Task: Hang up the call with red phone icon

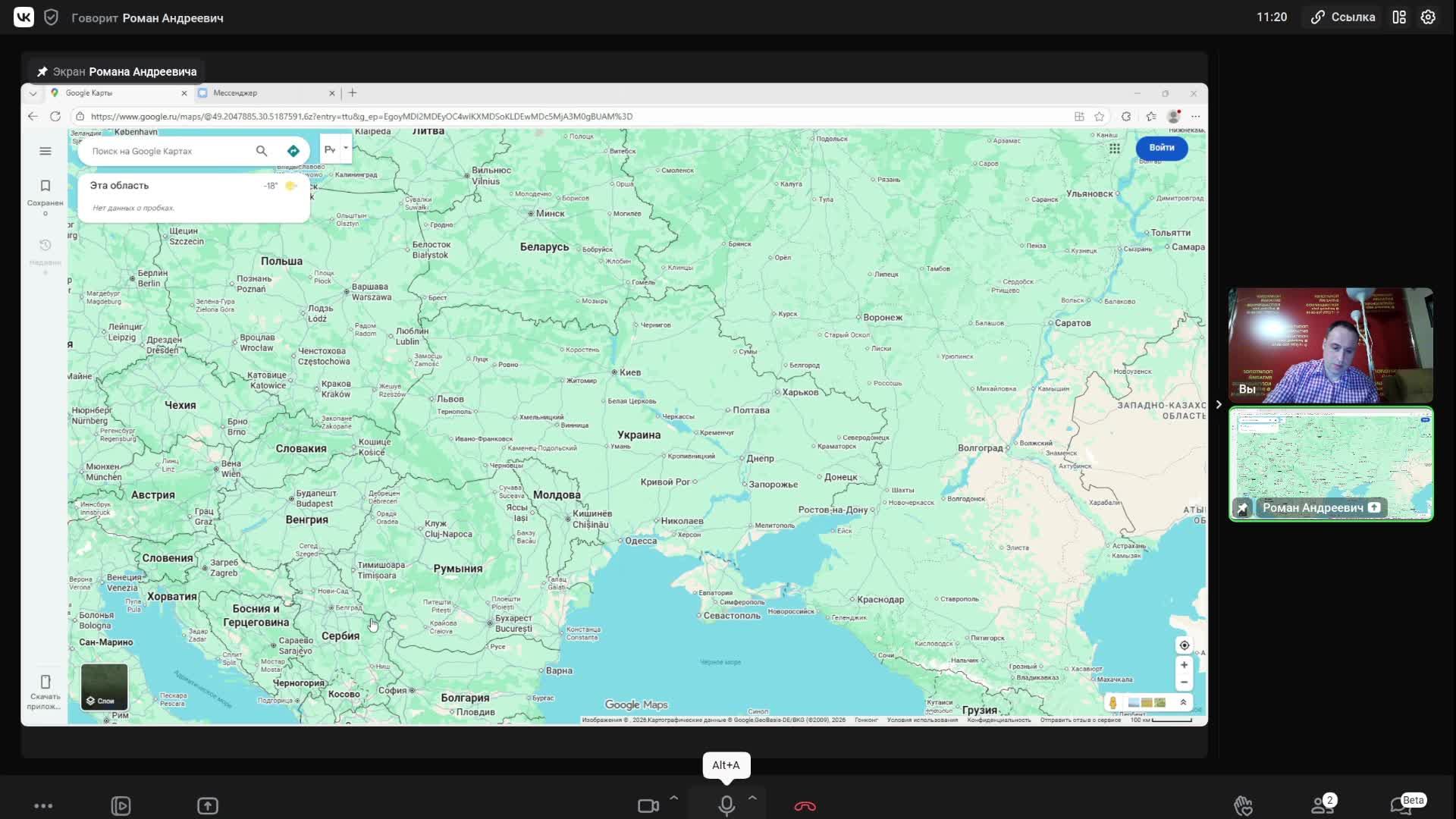Action: 805,805
